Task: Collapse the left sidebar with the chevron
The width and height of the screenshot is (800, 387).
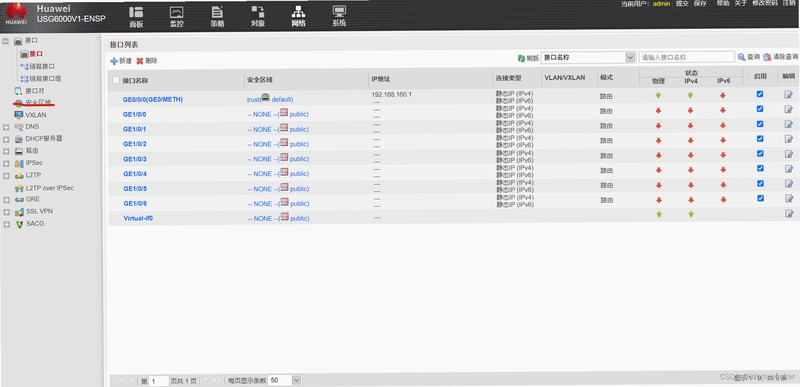Action: click(x=97, y=38)
